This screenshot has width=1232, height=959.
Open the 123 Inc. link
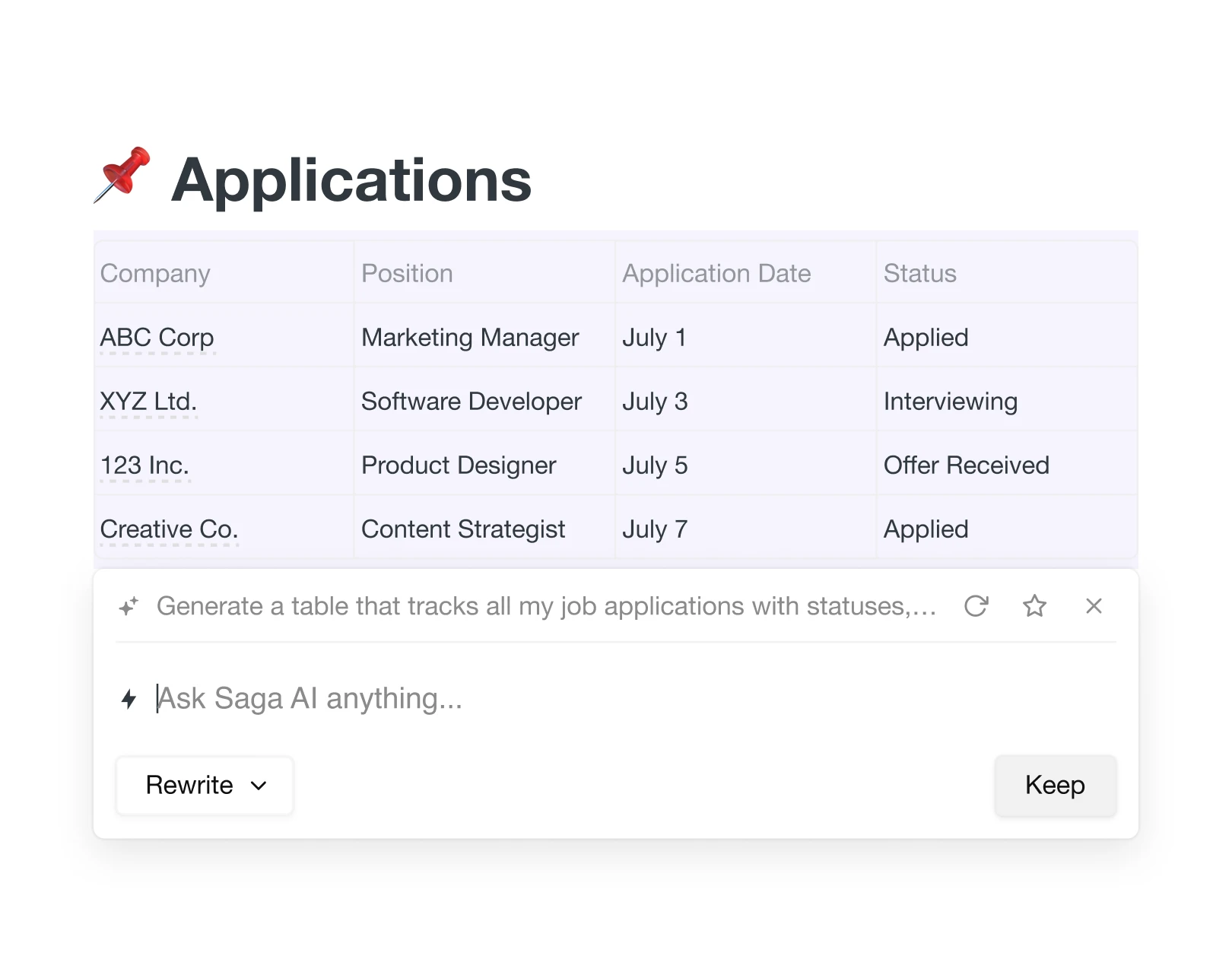coord(144,465)
